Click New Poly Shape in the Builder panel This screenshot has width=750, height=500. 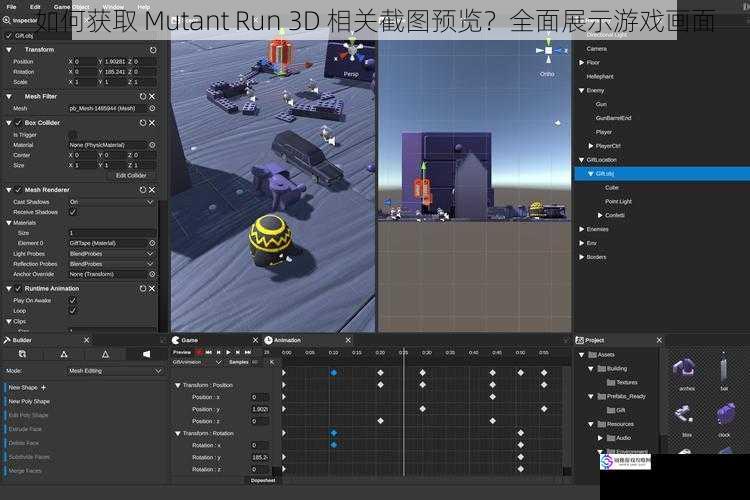29,401
